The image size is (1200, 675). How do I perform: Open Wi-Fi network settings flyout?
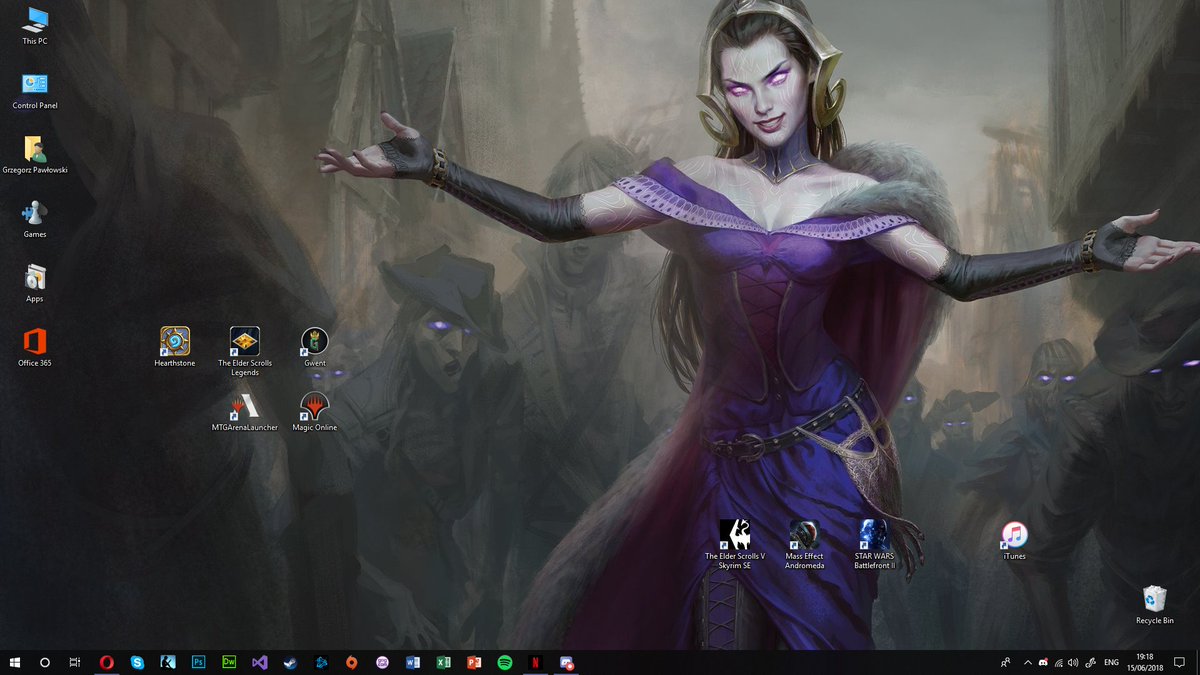[1058, 662]
